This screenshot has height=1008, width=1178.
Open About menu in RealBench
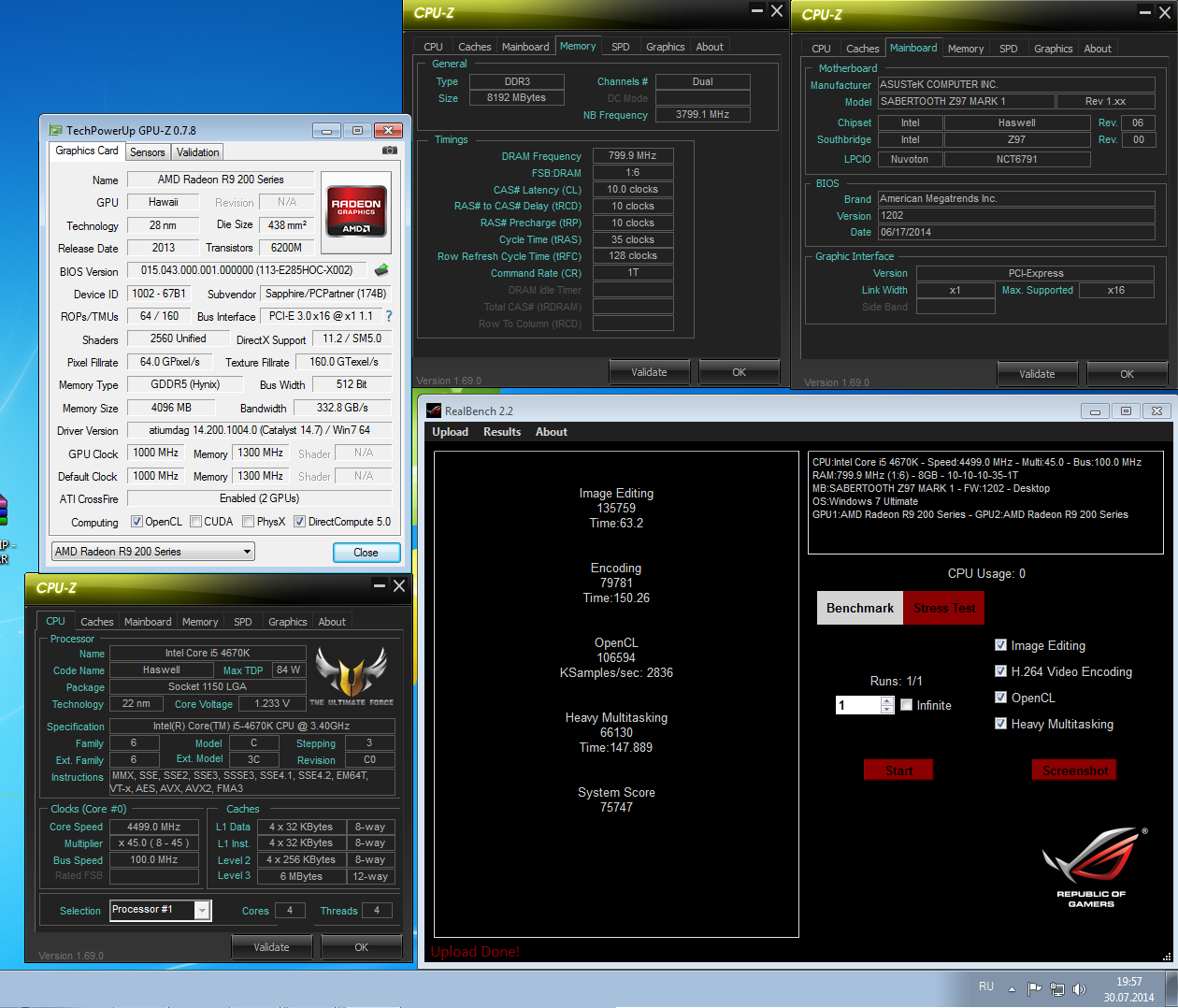pyautogui.click(x=552, y=432)
